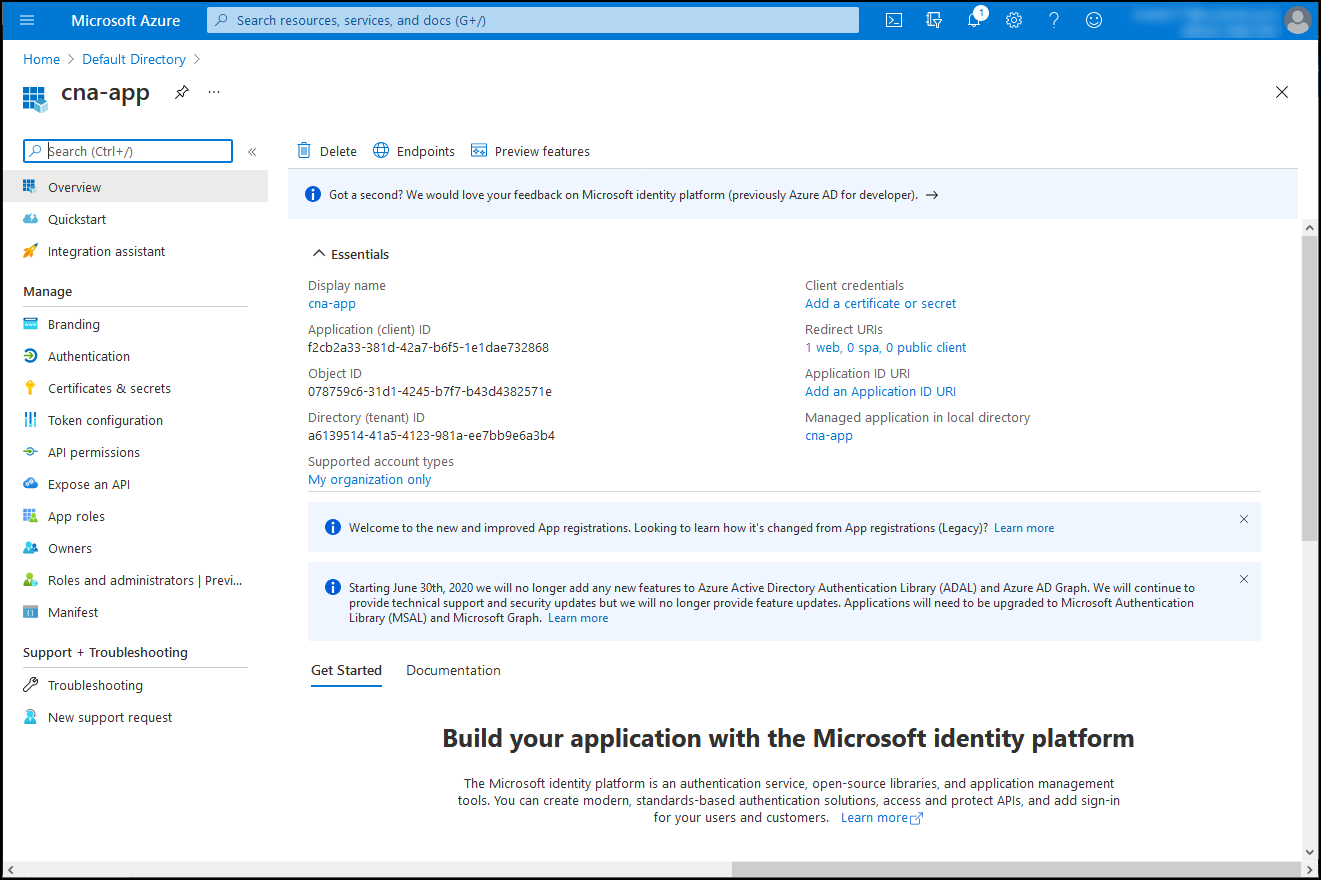
Task: Click the scroll left arrow
Action: pos(11,869)
